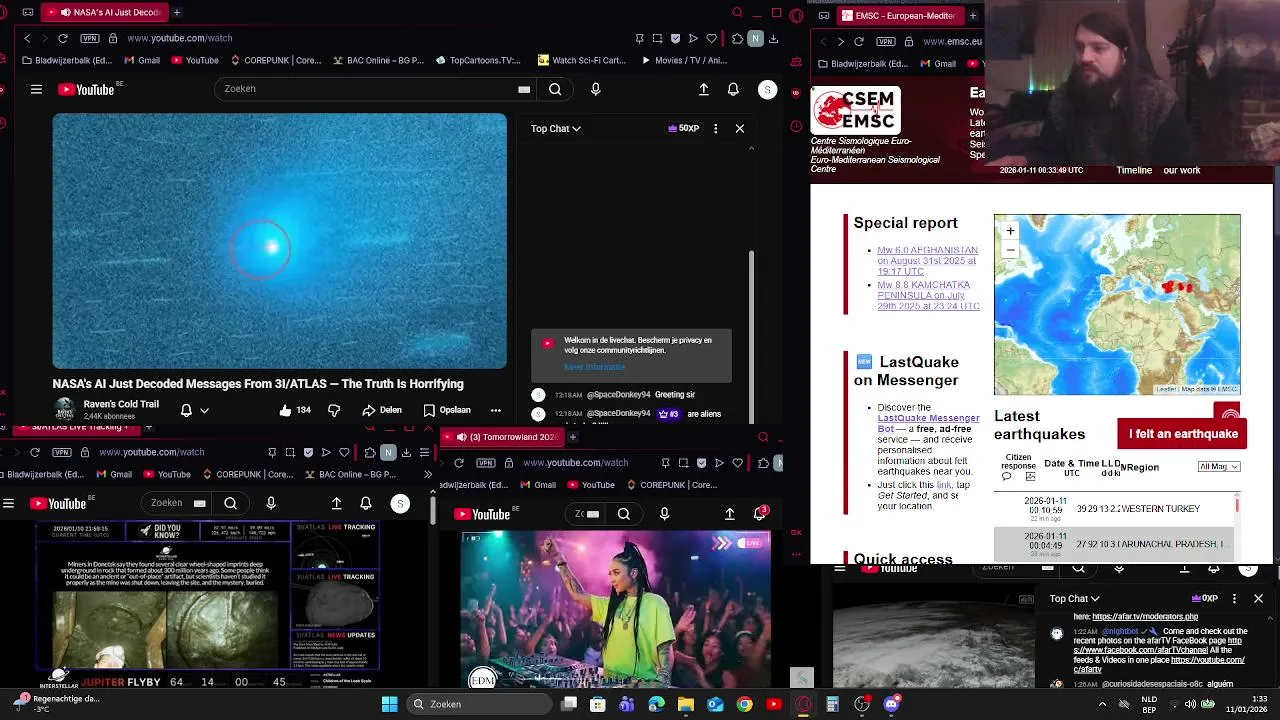Screen dimensions: 1280x720
Task: Open Mw 6.0 AFGHANISTAN special report link
Action: point(927,261)
